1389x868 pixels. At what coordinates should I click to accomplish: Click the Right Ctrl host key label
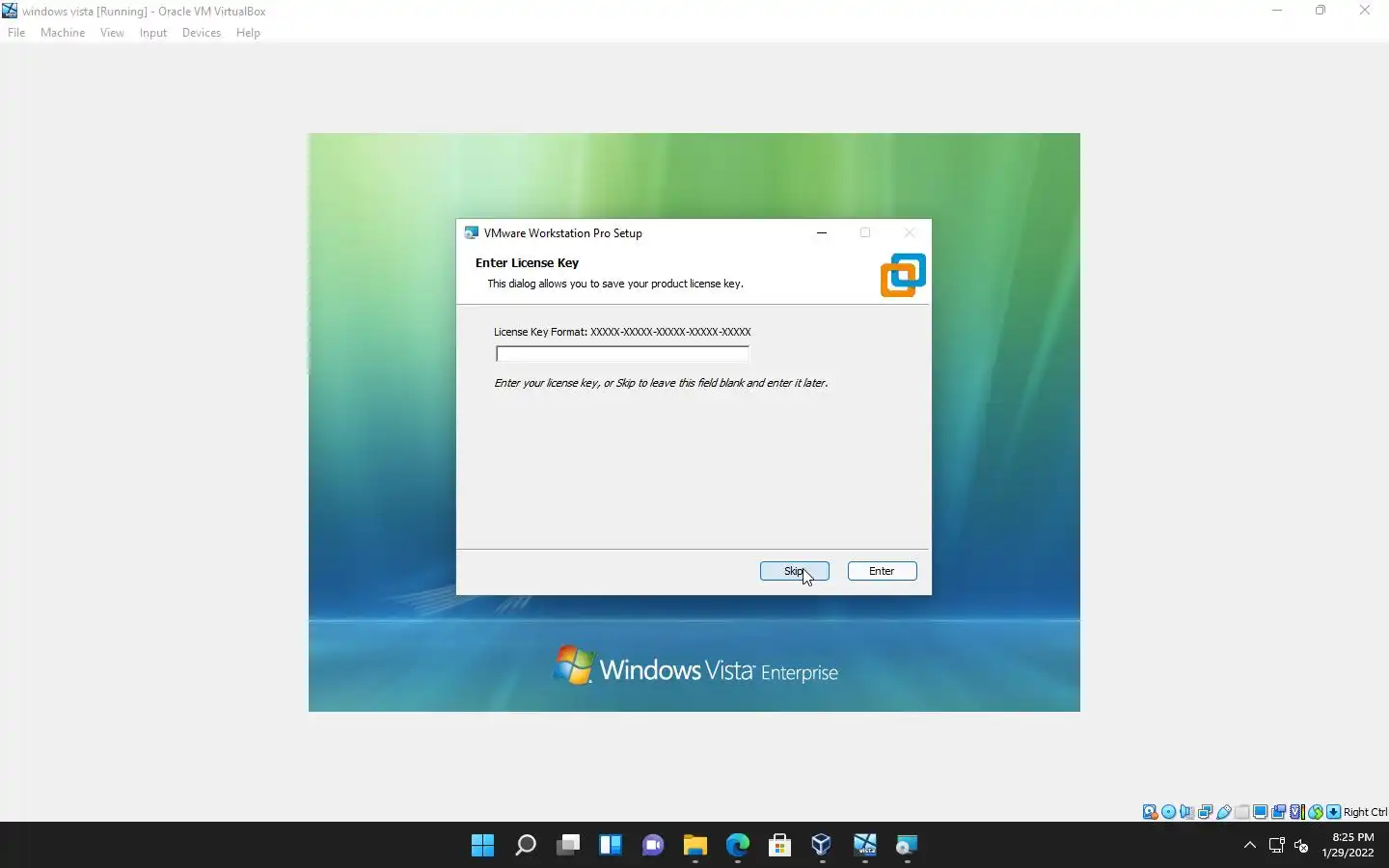point(1365,812)
